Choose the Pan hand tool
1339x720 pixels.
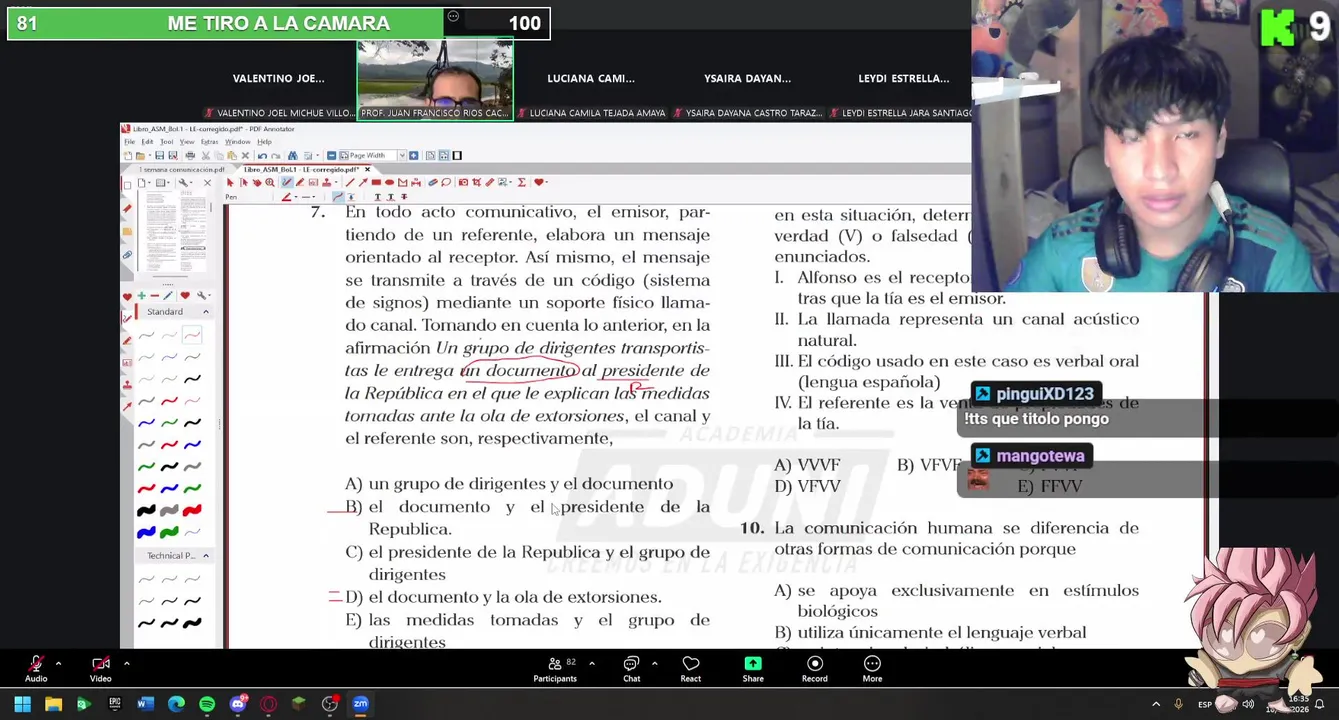[x=256, y=182]
